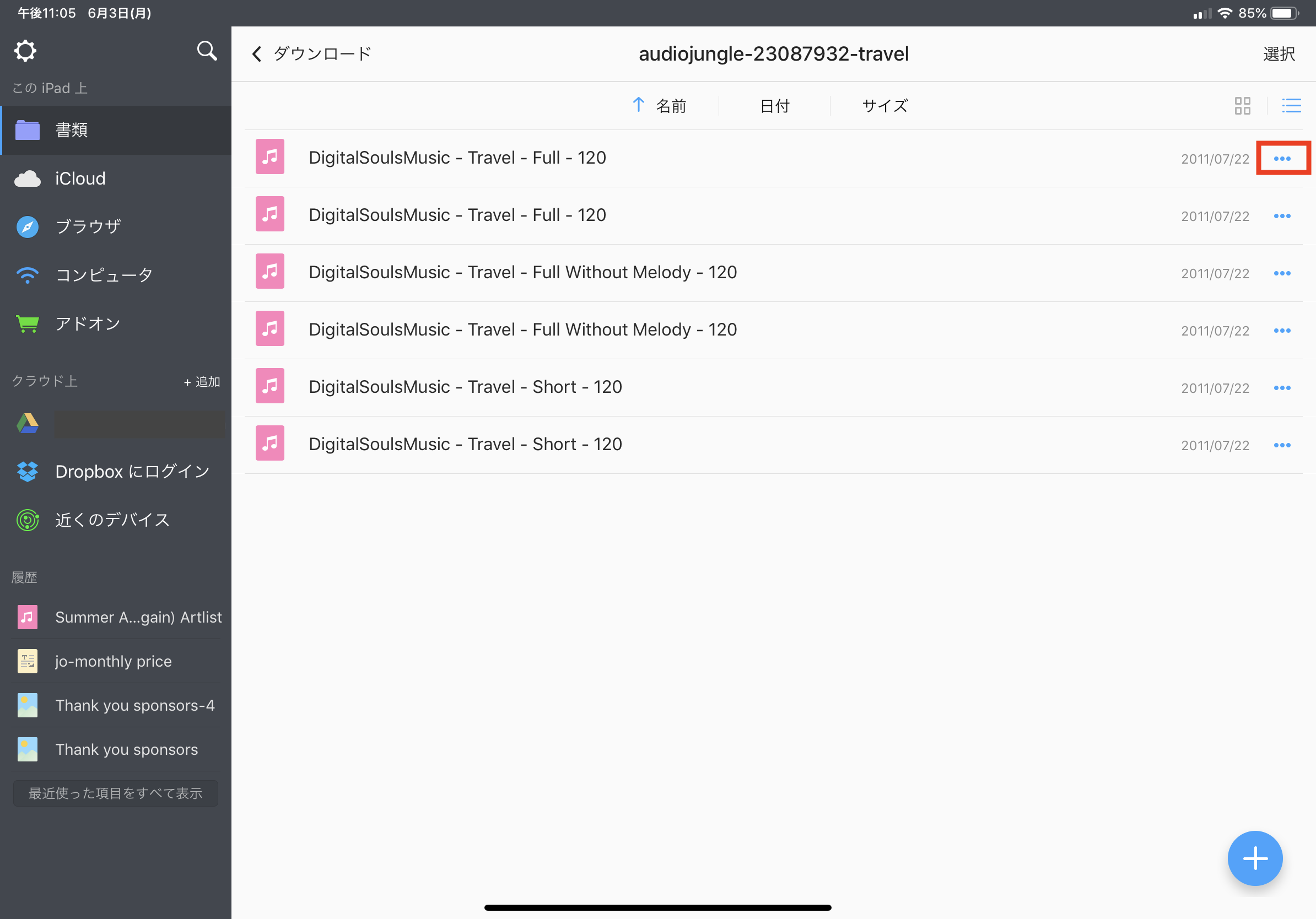Image resolution: width=1316 pixels, height=919 pixels.
Task: Go back to ダウンロード folder
Action: tap(311, 54)
